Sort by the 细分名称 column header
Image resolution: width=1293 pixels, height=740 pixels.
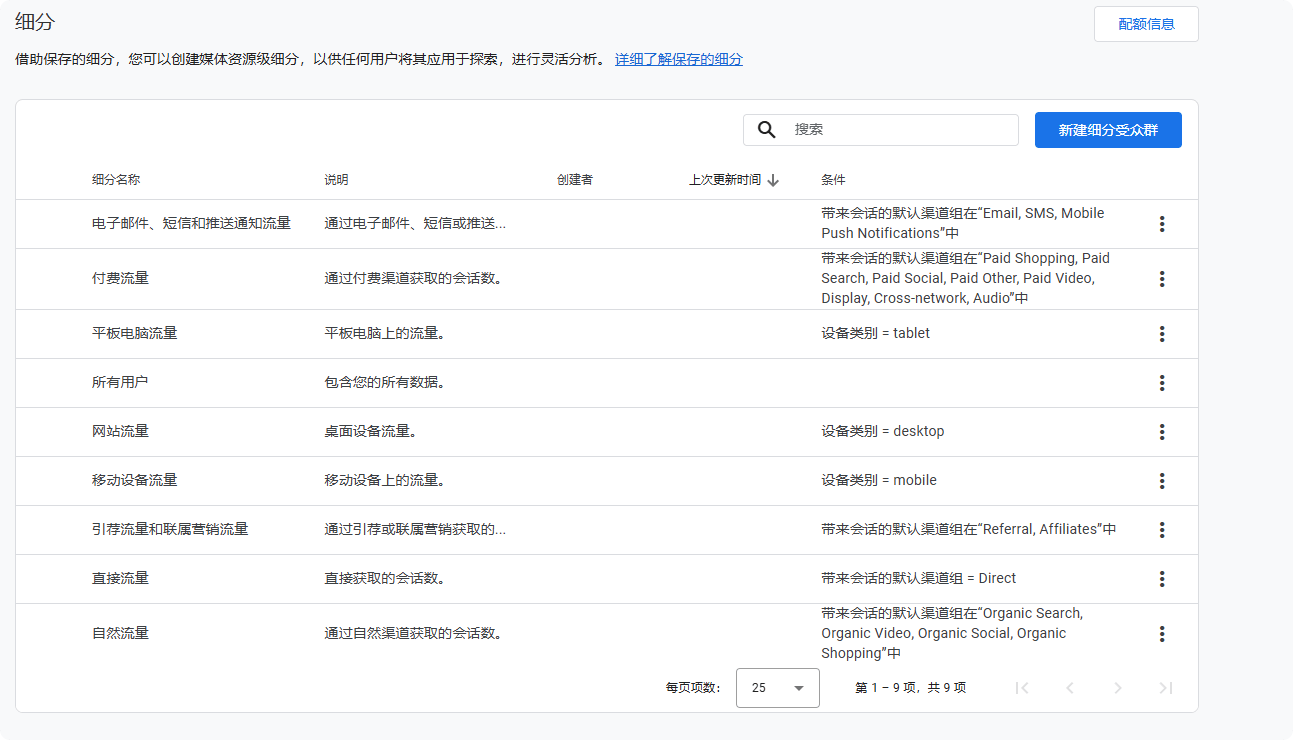116,180
